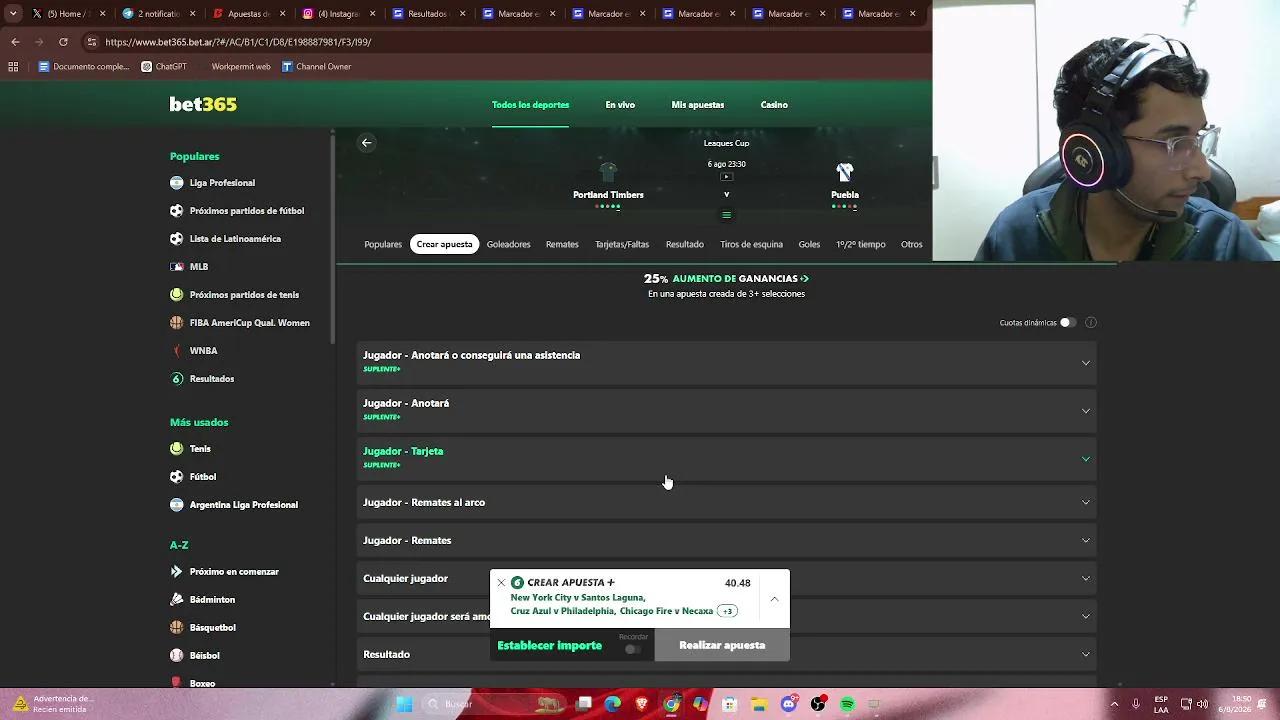Click the Portland Timbers jersey icon
The height and width of the screenshot is (720, 1280).
(x=608, y=172)
